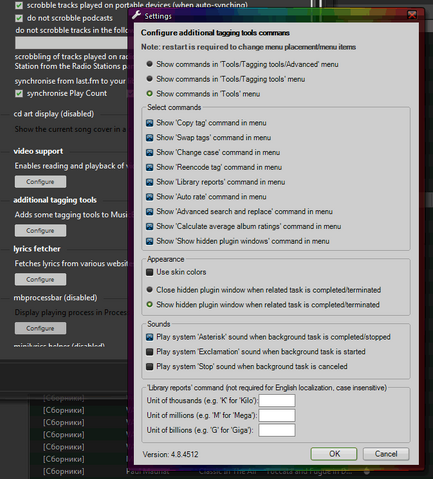The width and height of the screenshot is (433, 479).
Task: Open Configure under lyrics fetcher
Action: pos(40,279)
